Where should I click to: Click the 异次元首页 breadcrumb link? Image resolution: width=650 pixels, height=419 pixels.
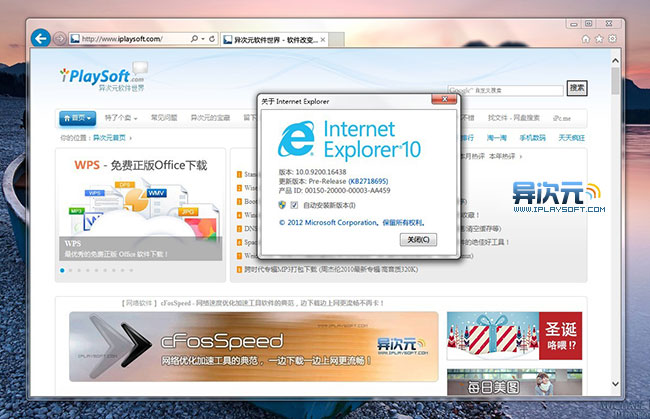(109, 138)
